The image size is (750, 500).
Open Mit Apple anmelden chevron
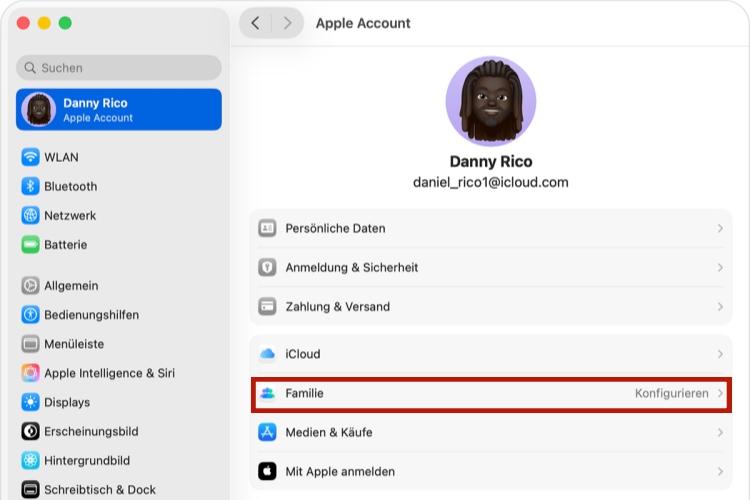click(x=720, y=472)
